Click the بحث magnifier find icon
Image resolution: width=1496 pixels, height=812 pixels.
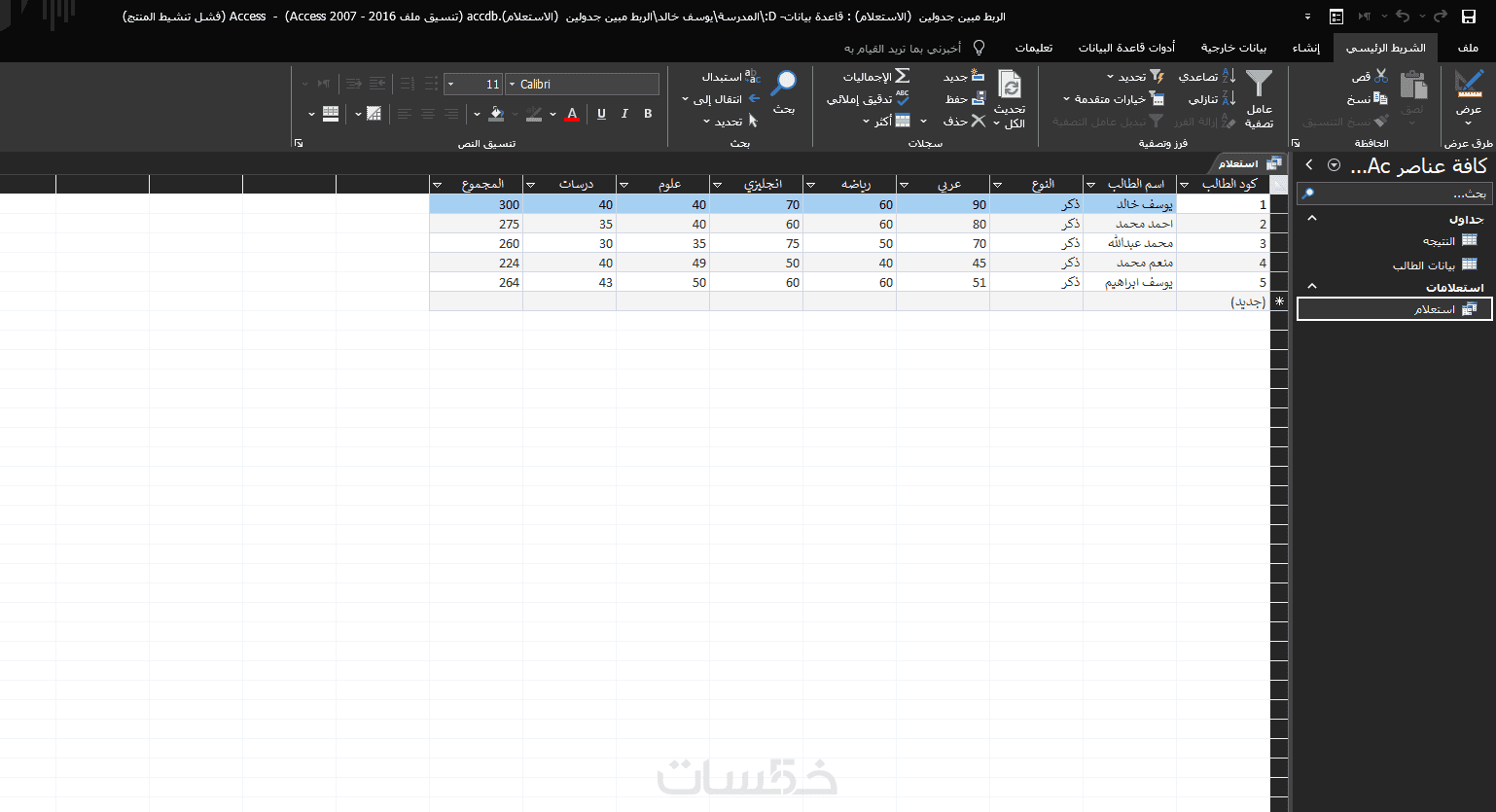click(783, 84)
